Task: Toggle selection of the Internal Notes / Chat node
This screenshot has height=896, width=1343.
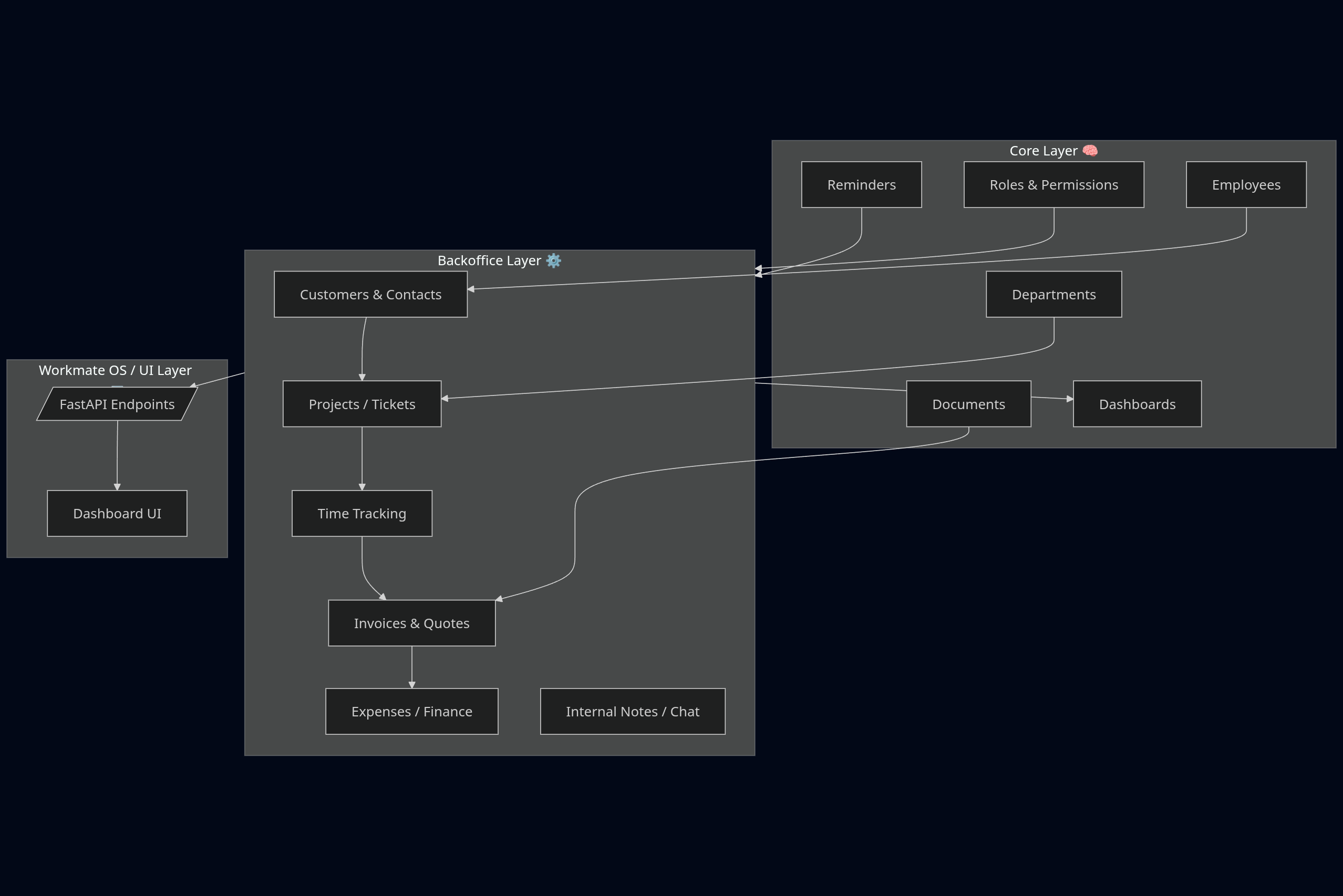Action: pyautogui.click(x=632, y=712)
